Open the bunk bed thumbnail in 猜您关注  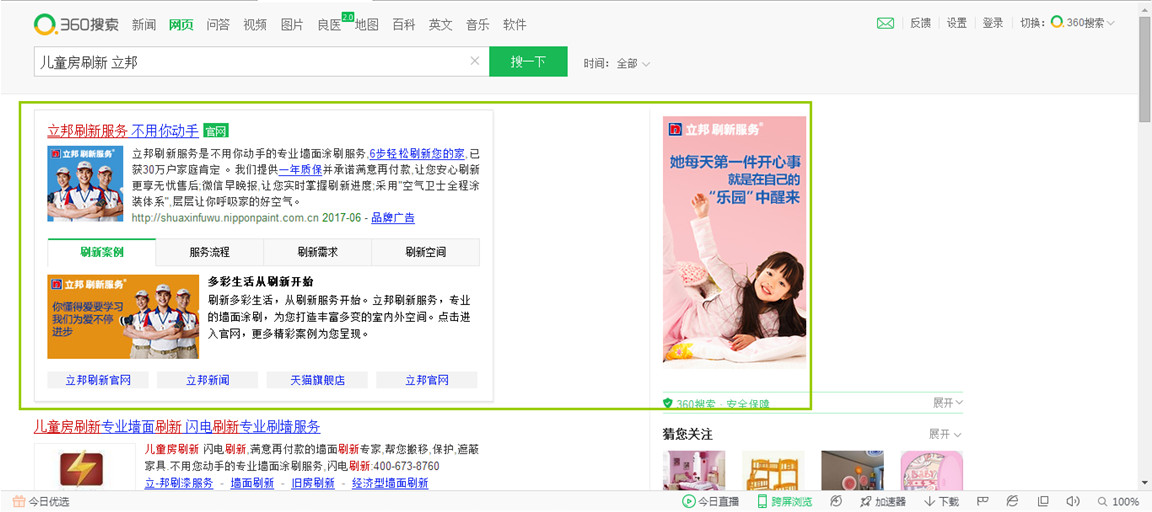[773, 471]
